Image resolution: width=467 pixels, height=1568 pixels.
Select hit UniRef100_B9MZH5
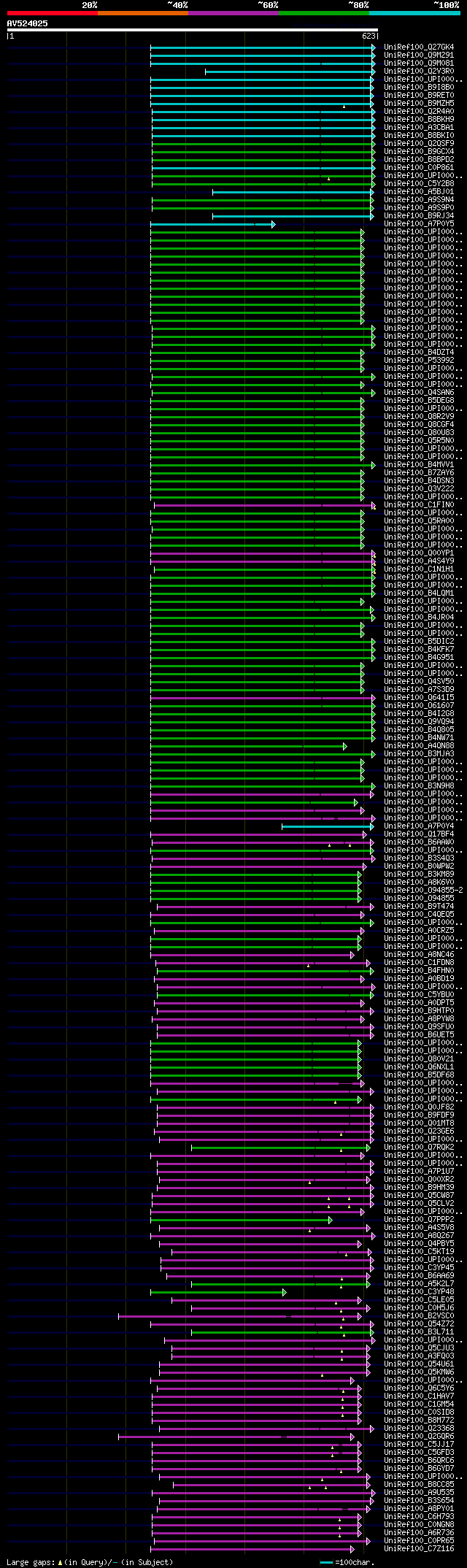point(419,103)
